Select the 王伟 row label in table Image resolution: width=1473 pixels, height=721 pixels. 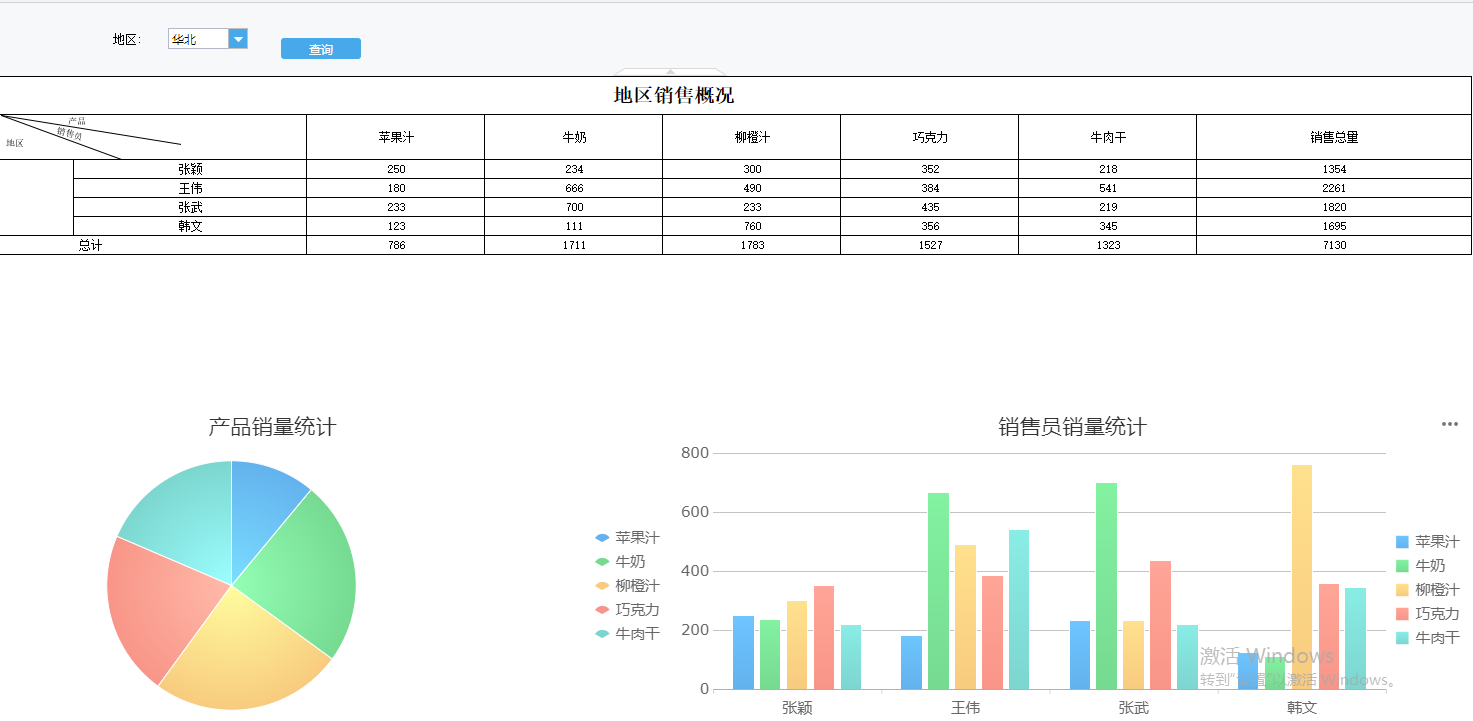pos(190,188)
